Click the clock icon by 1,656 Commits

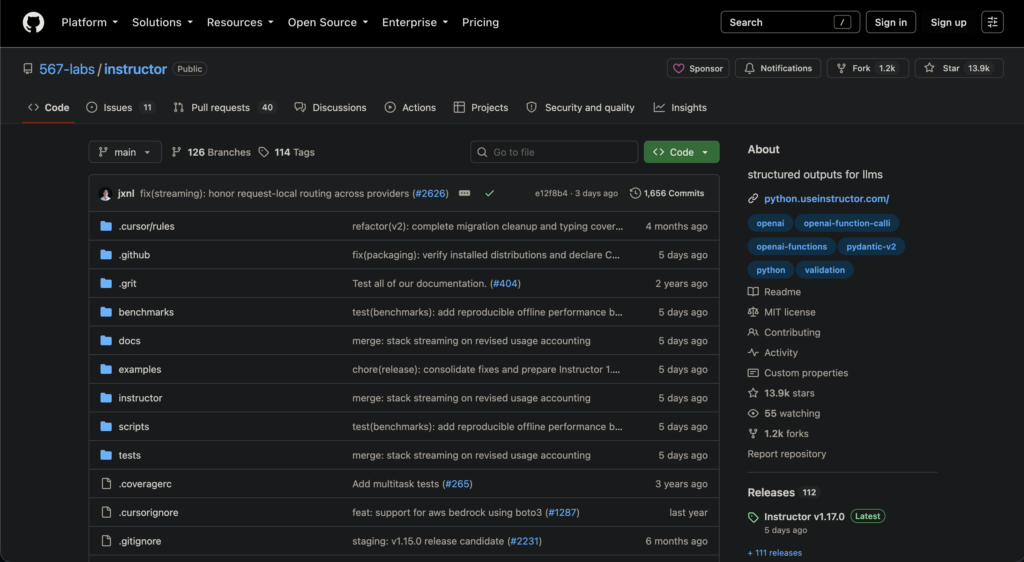635,193
